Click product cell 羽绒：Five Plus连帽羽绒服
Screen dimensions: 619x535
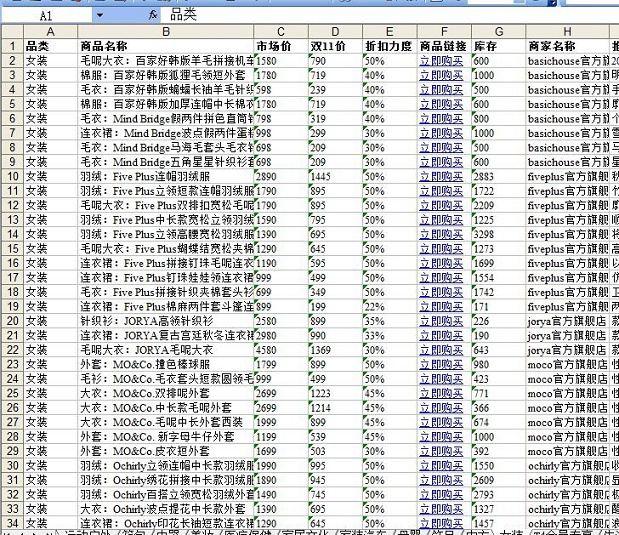[166, 176]
